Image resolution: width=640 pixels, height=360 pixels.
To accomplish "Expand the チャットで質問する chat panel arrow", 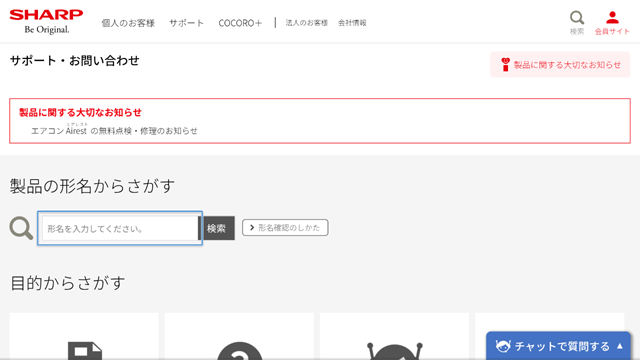I will [620, 346].
